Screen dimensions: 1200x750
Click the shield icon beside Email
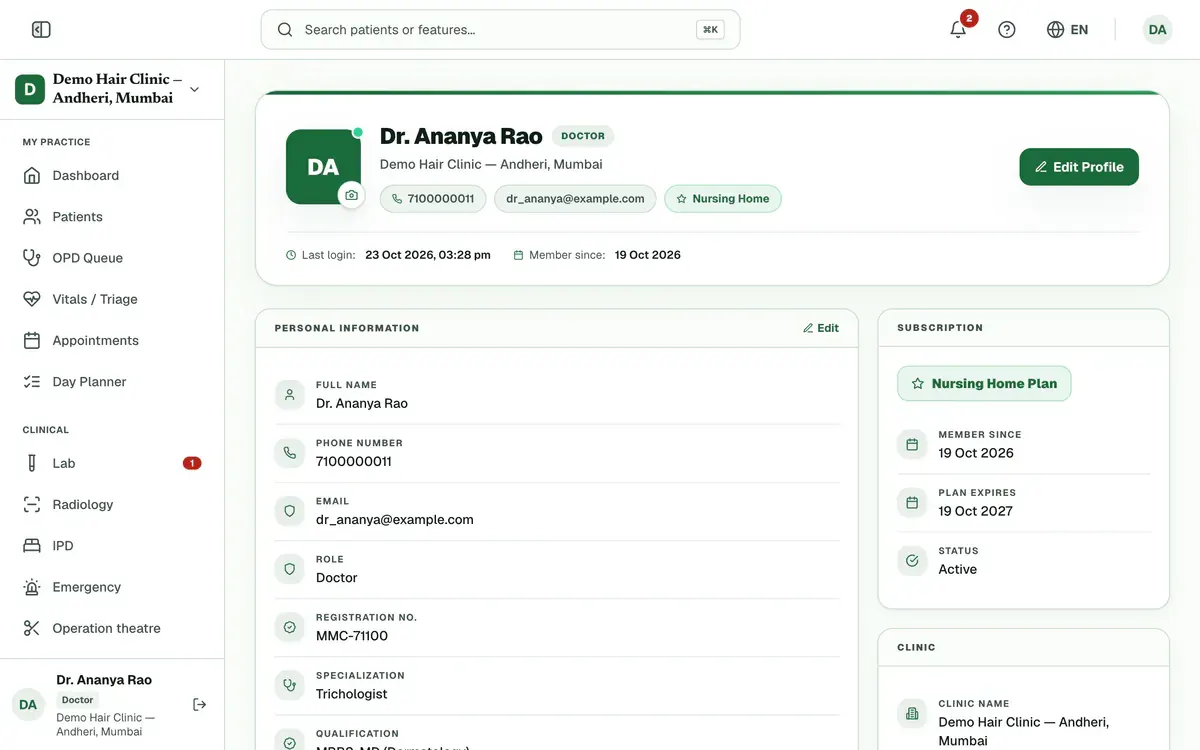[x=290, y=511]
